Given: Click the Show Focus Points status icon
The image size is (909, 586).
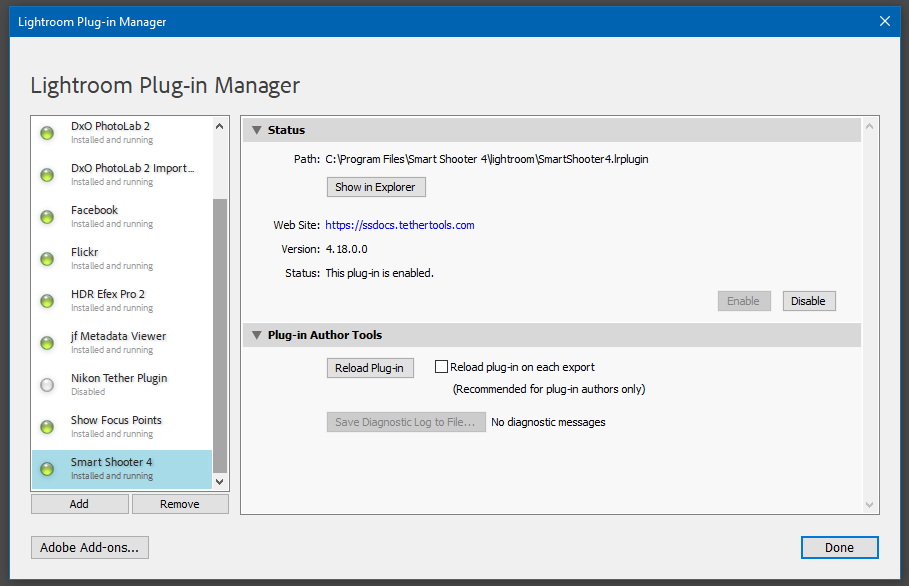Looking at the screenshot, I should (47, 427).
